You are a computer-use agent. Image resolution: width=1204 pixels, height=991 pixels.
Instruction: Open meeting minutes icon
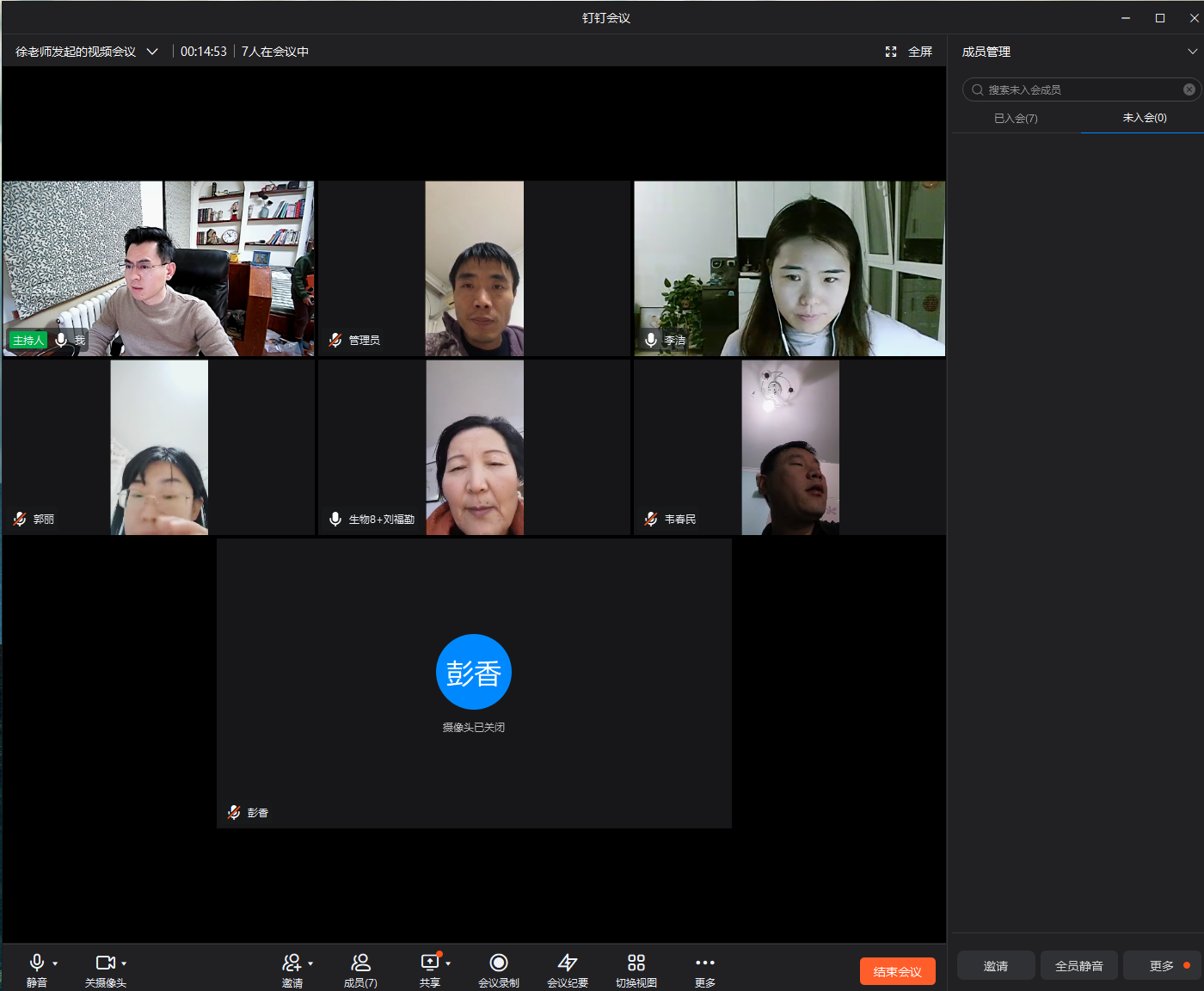[568, 963]
